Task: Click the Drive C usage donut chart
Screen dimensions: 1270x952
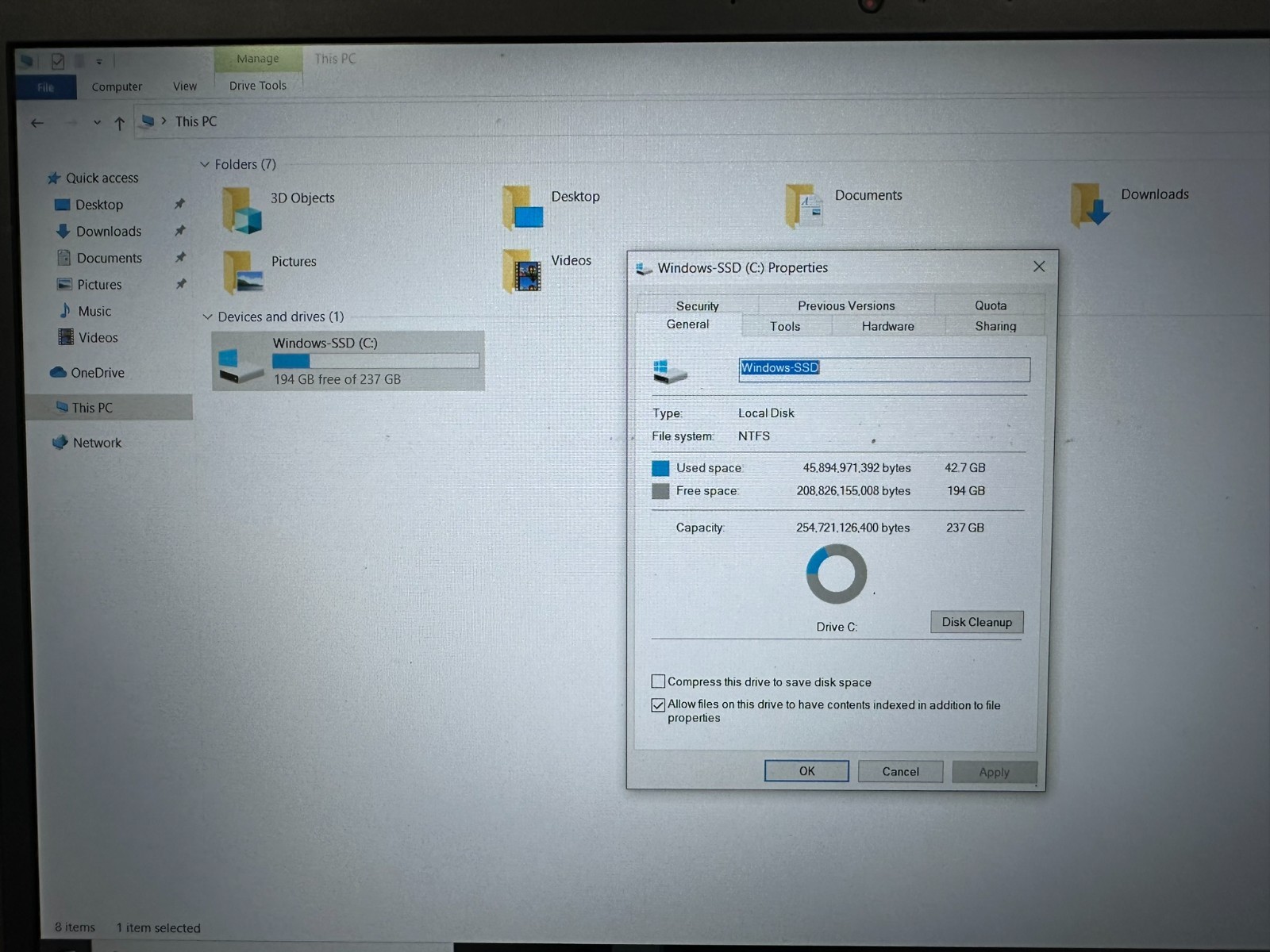Action: pyautogui.click(x=837, y=574)
